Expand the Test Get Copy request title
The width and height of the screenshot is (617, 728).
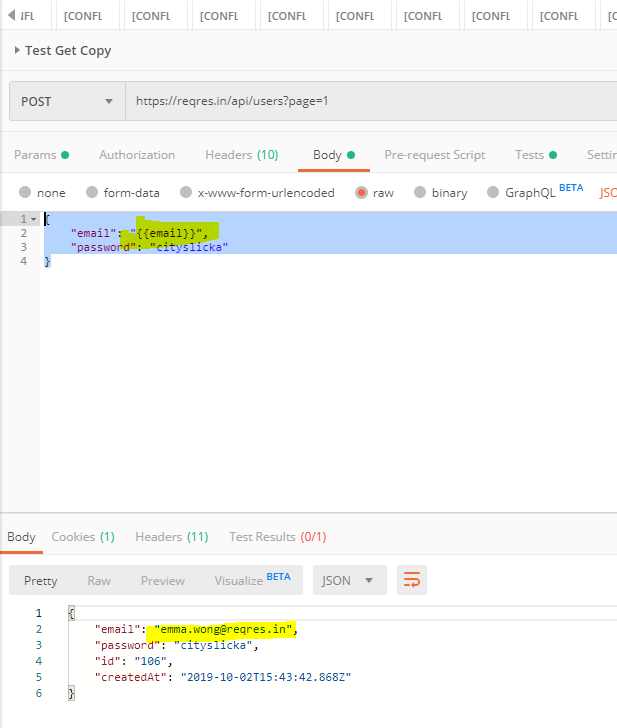[17, 50]
